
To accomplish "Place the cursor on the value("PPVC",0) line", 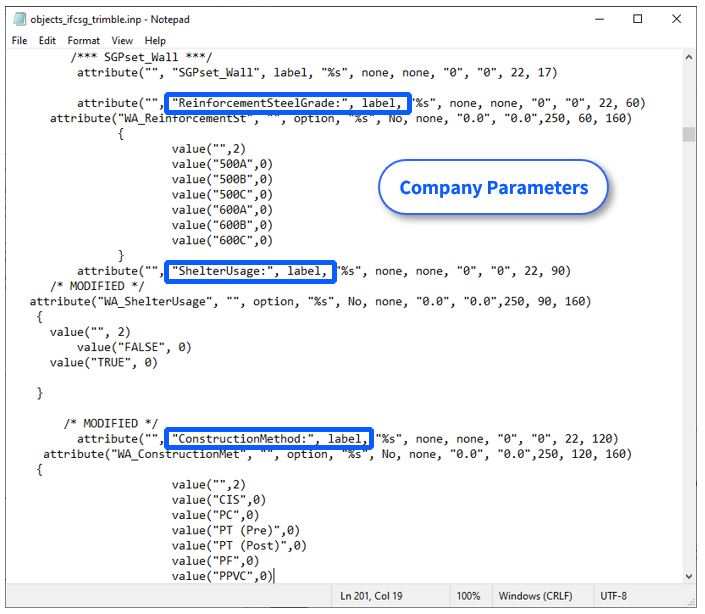I will click(222, 575).
